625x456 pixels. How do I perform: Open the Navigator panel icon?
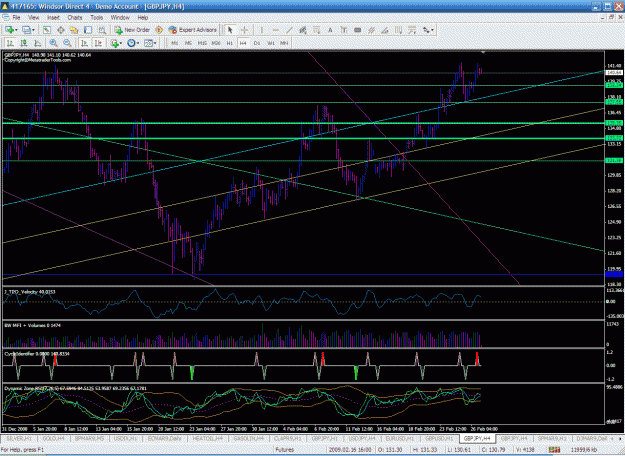pyautogui.click(x=74, y=30)
